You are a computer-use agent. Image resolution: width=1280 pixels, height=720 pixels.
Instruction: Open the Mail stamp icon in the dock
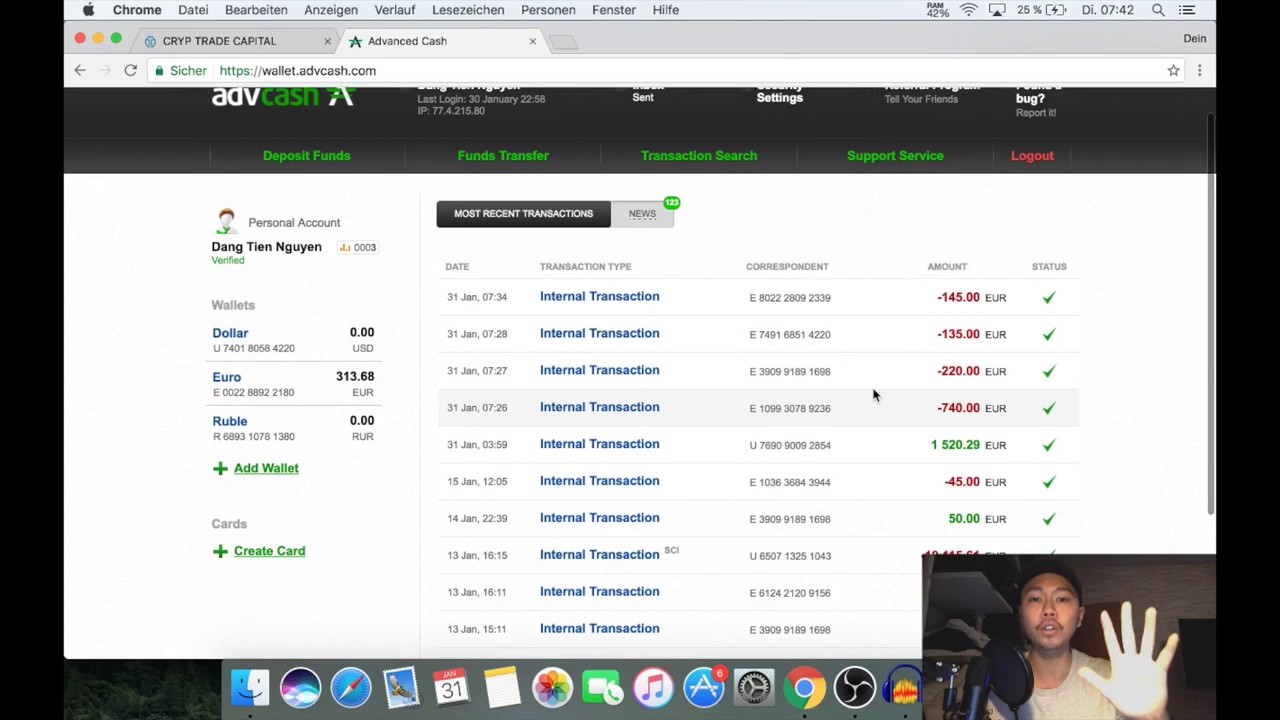401,687
